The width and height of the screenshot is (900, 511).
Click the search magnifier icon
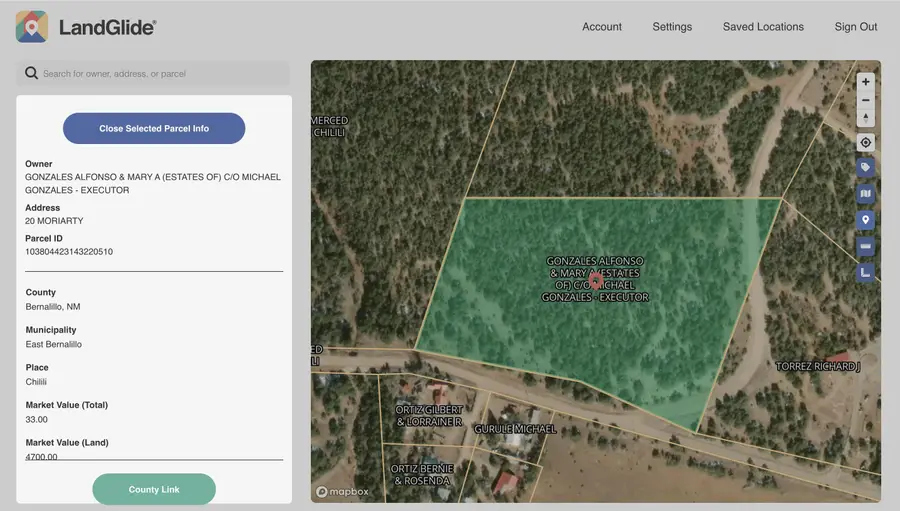[x=32, y=73]
